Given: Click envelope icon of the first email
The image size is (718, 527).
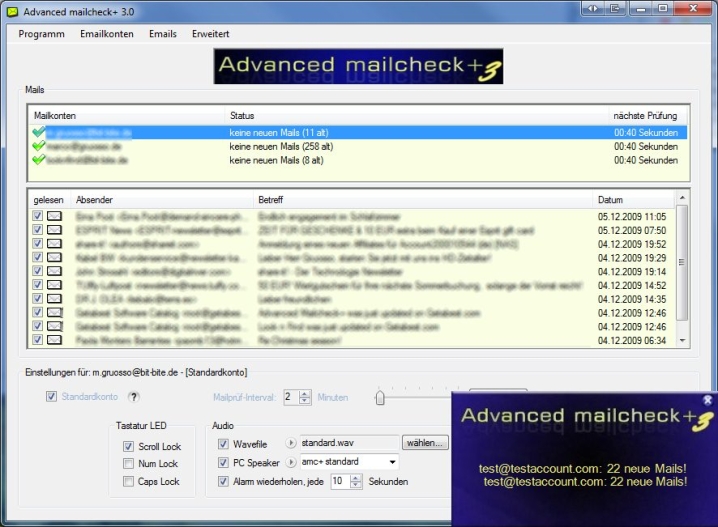Looking at the screenshot, I should [55, 215].
